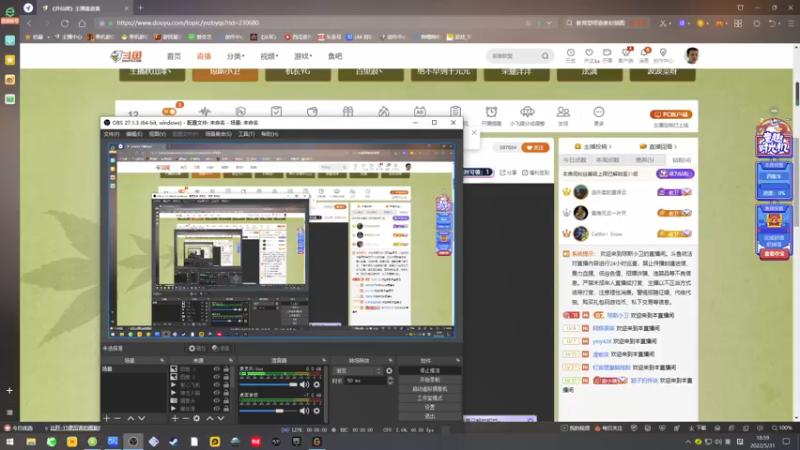Open the flame icon in Douyu streamer toolbar
Viewport: 800px width, 450px height.
[x=384, y=111]
